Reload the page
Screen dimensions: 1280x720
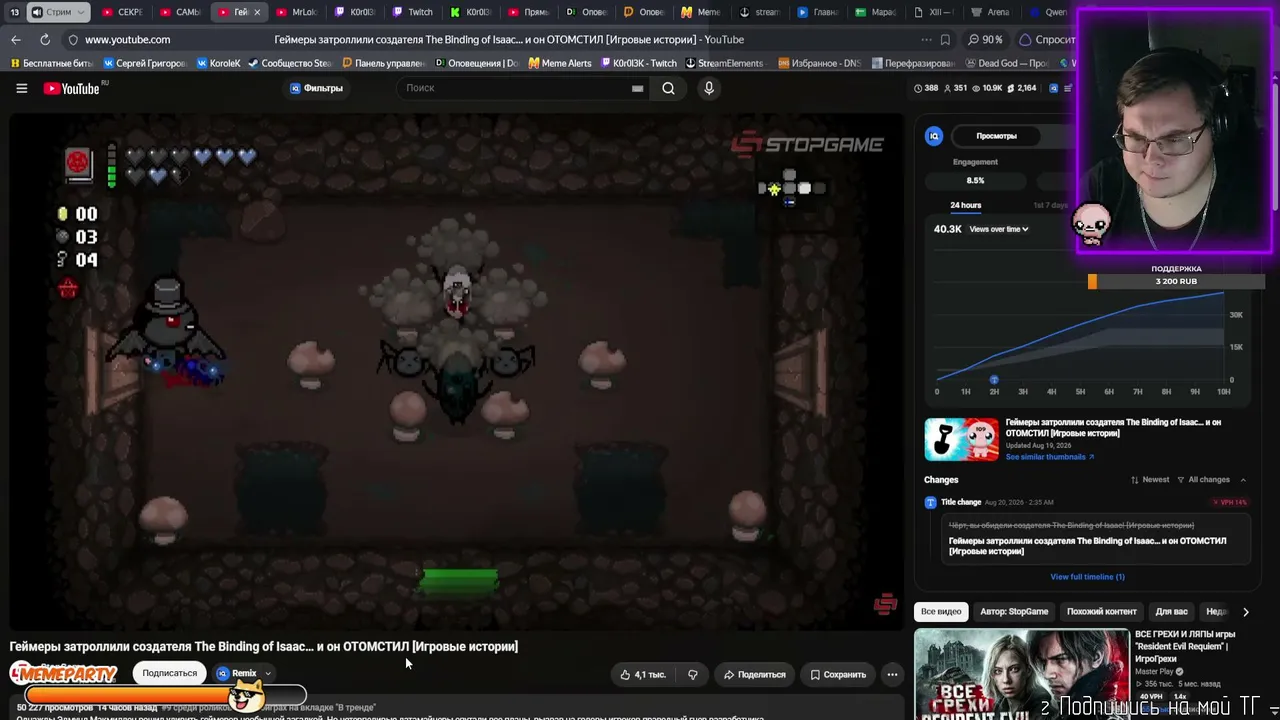pyautogui.click(x=45, y=39)
